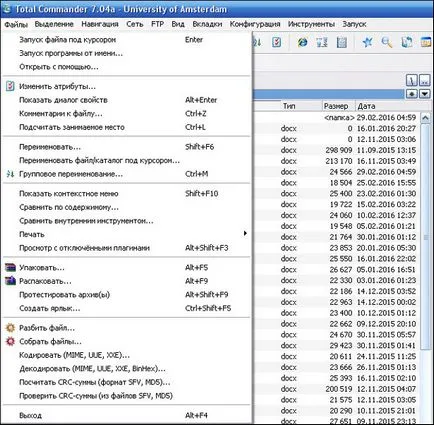Sort the file list by the Размер column

338,106
